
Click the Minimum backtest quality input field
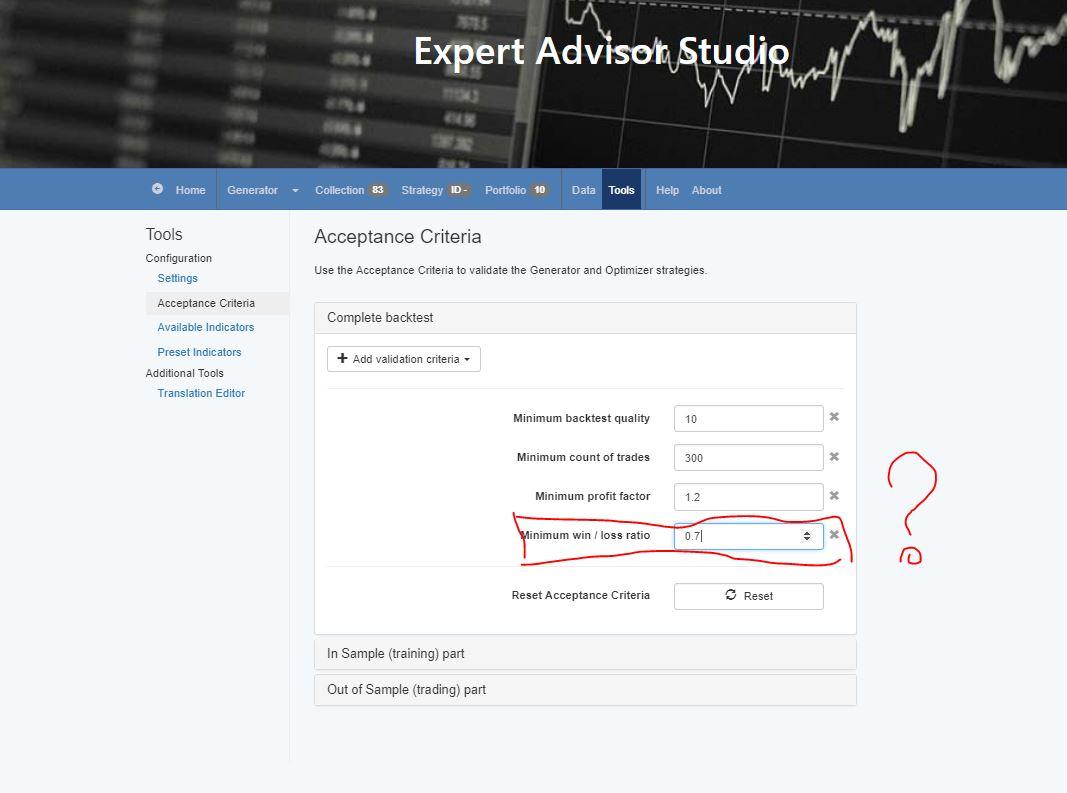click(749, 419)
